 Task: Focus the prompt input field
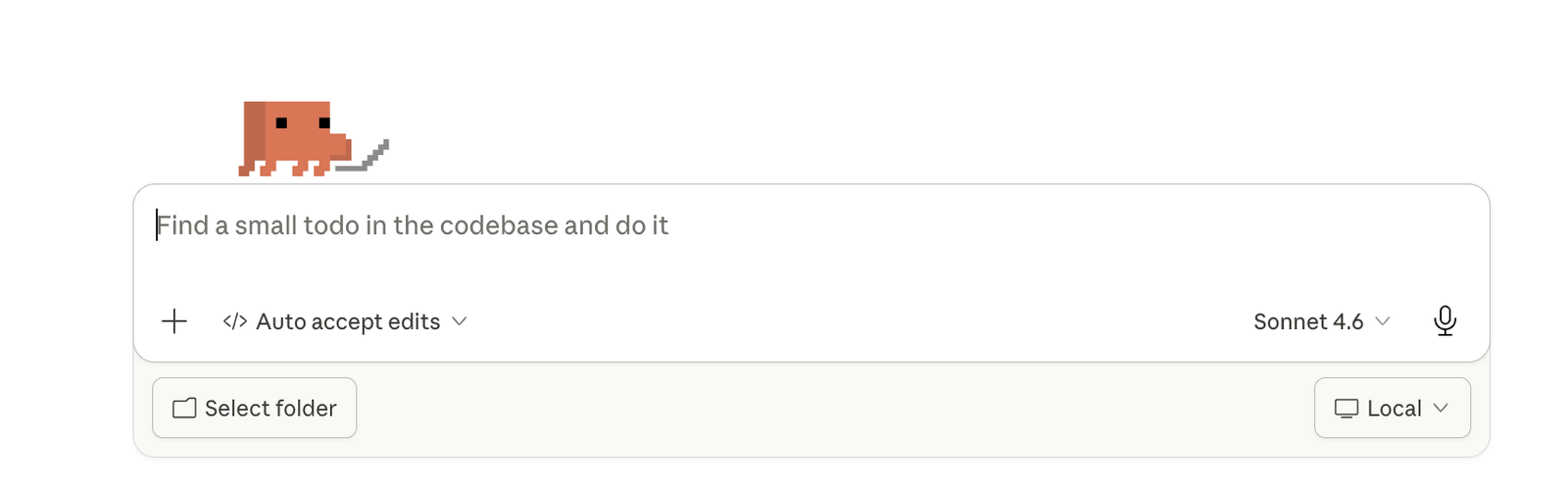tap(811, 243)
